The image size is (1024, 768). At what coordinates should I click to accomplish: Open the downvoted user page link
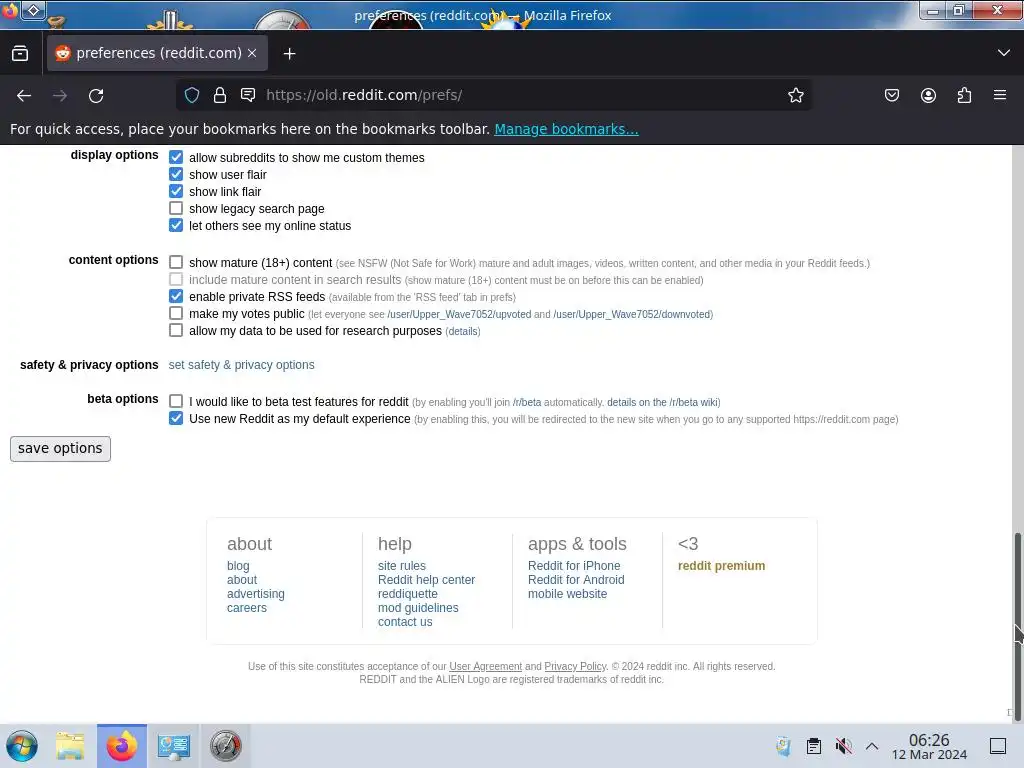[x=632, y=315]
